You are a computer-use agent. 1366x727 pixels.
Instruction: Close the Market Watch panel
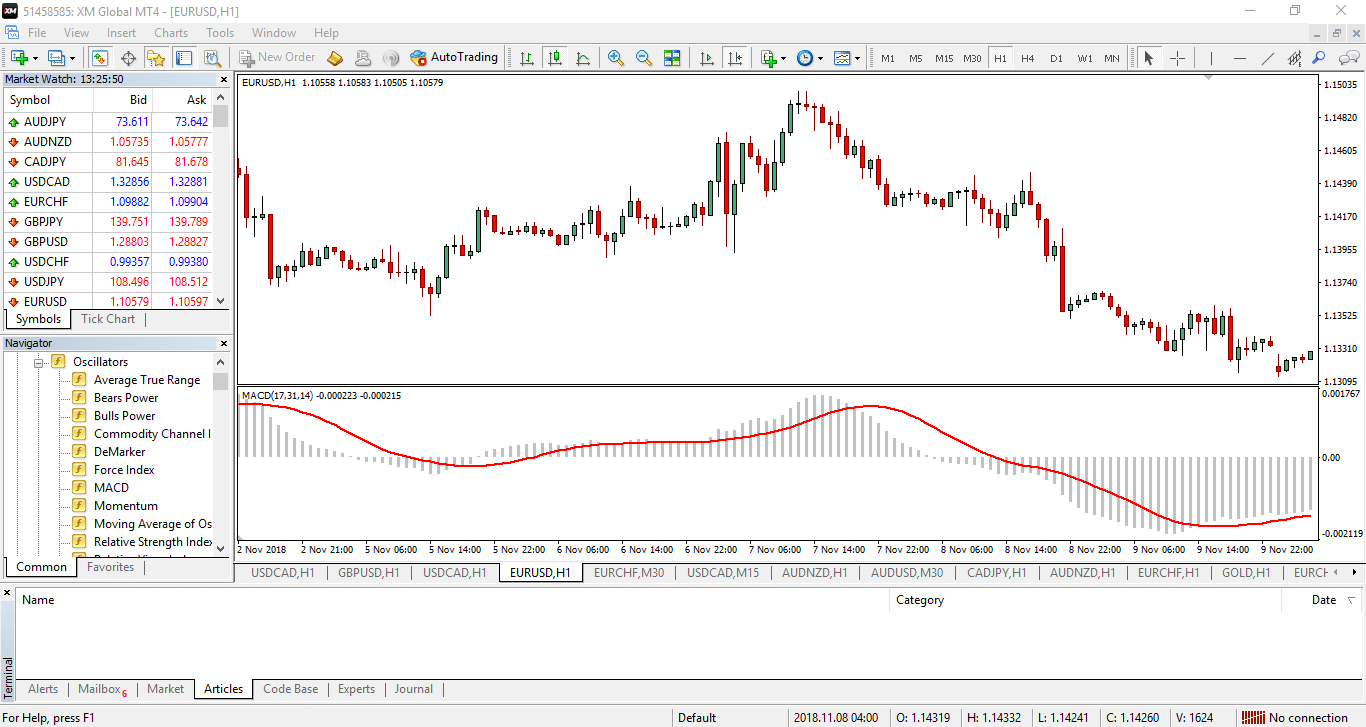point(223,79)
